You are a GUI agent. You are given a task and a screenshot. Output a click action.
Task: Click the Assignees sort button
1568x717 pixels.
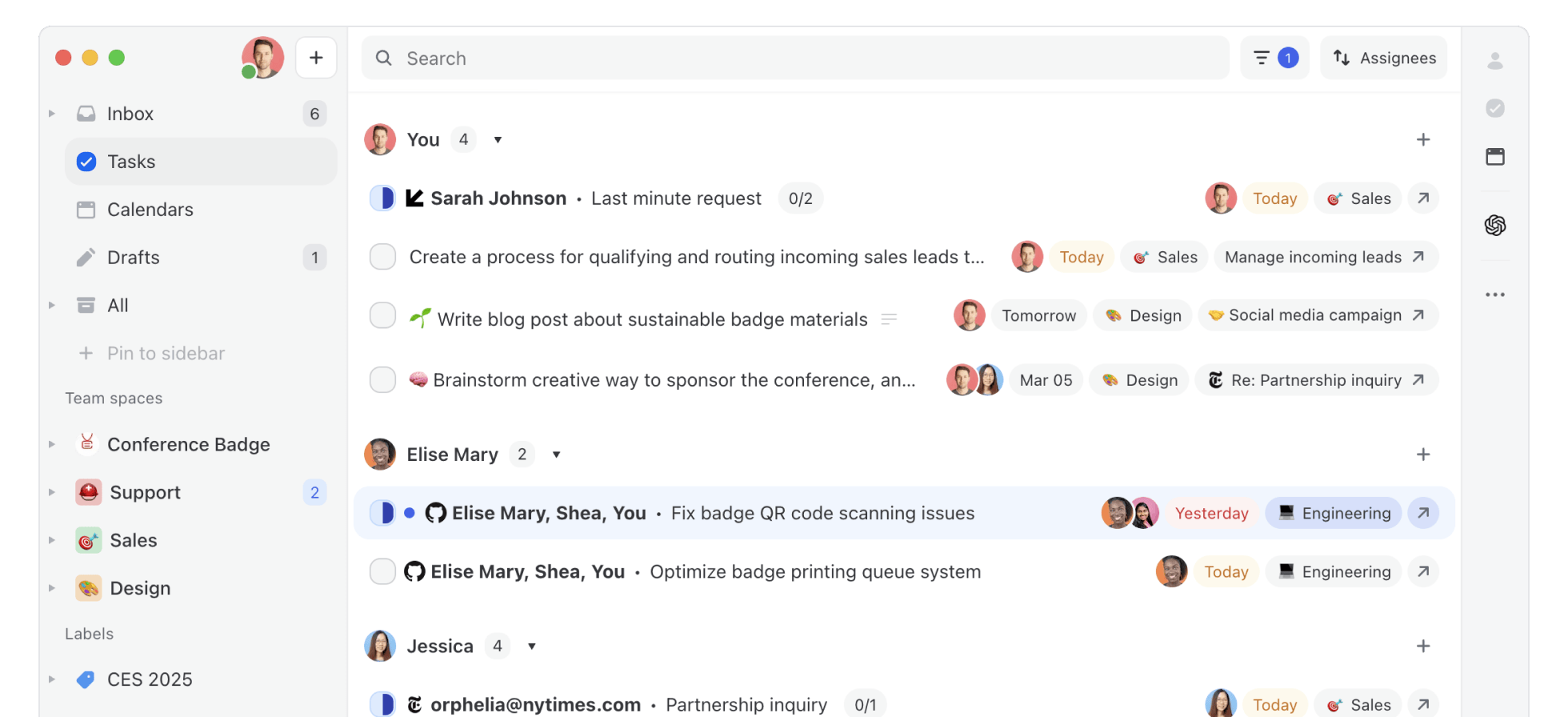[1383, 58]
